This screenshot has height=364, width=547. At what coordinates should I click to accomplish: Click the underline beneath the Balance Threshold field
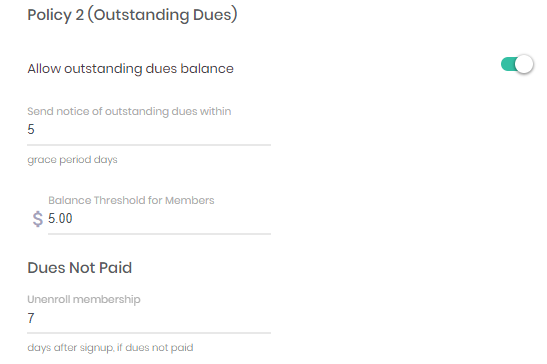pyautogui.click(x=159, y=234)
